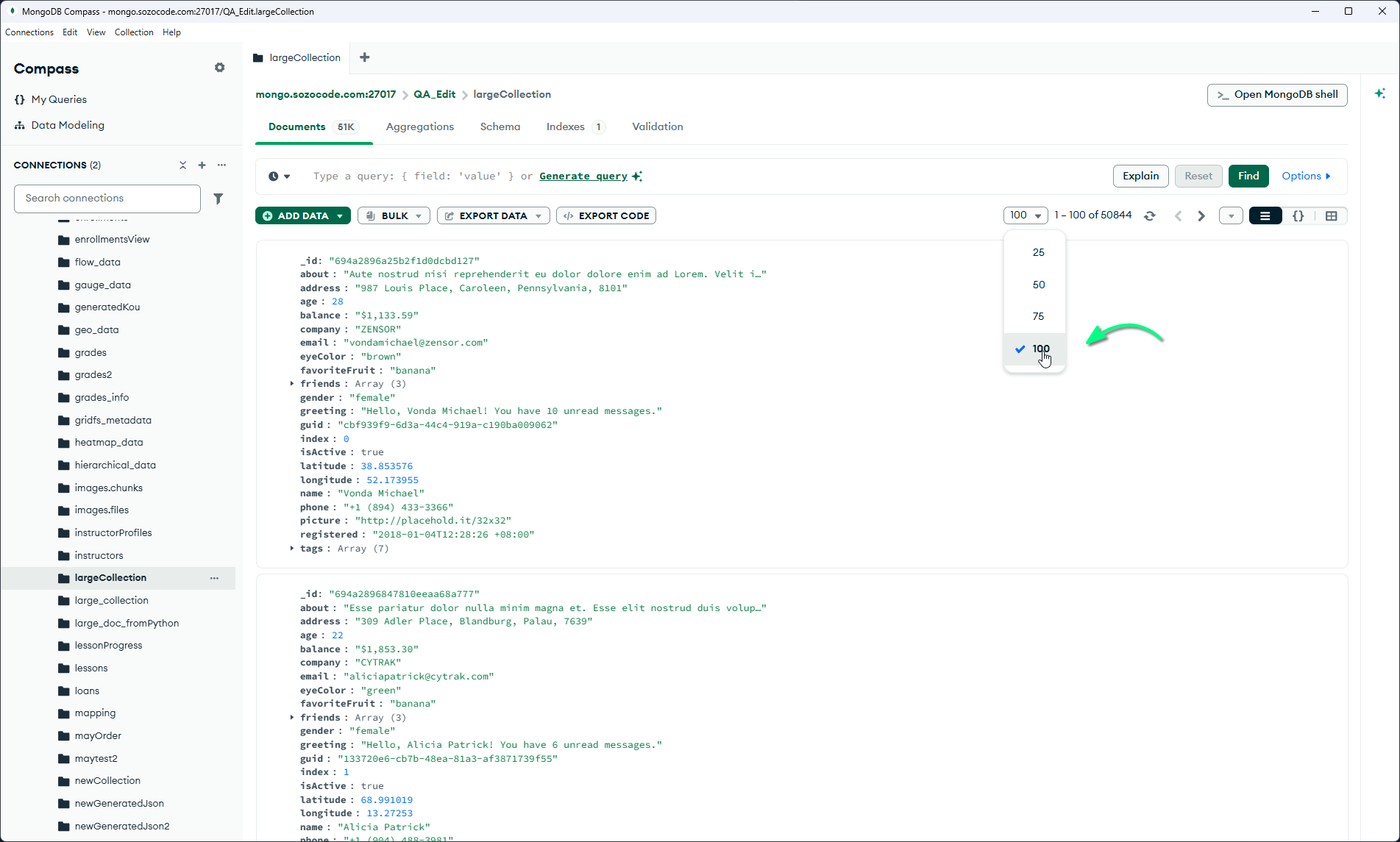Open the BULK dropdown
This screenshot has height=842, width=1400.
pos(394,215)
